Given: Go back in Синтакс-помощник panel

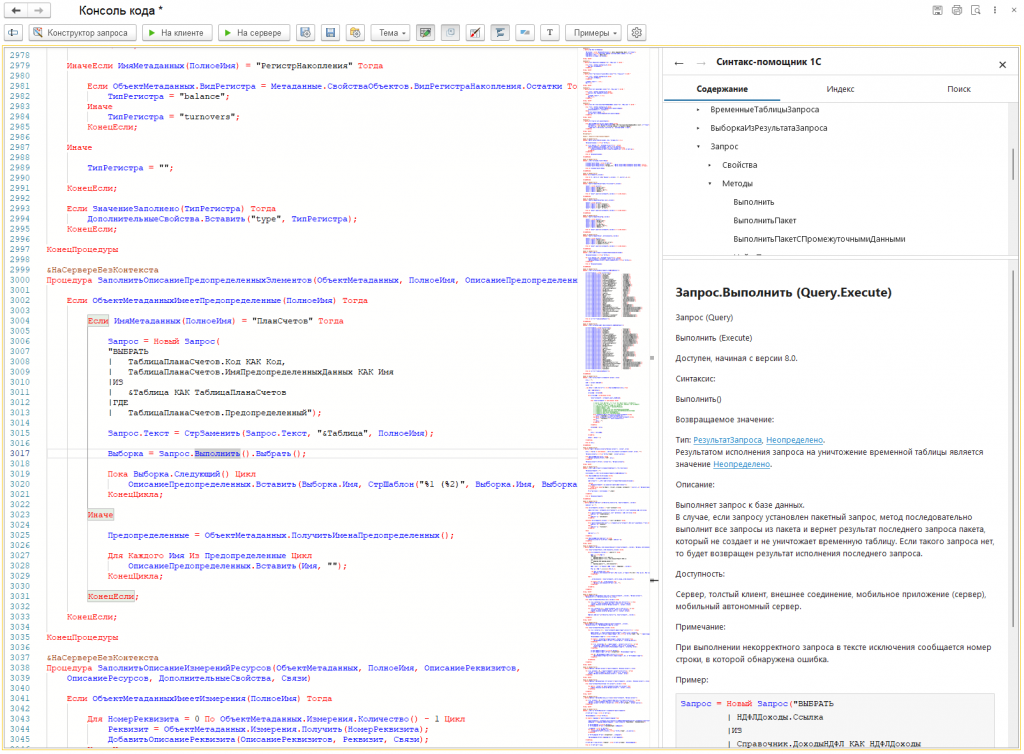Looking at the screenshot, I should point(679,63).
